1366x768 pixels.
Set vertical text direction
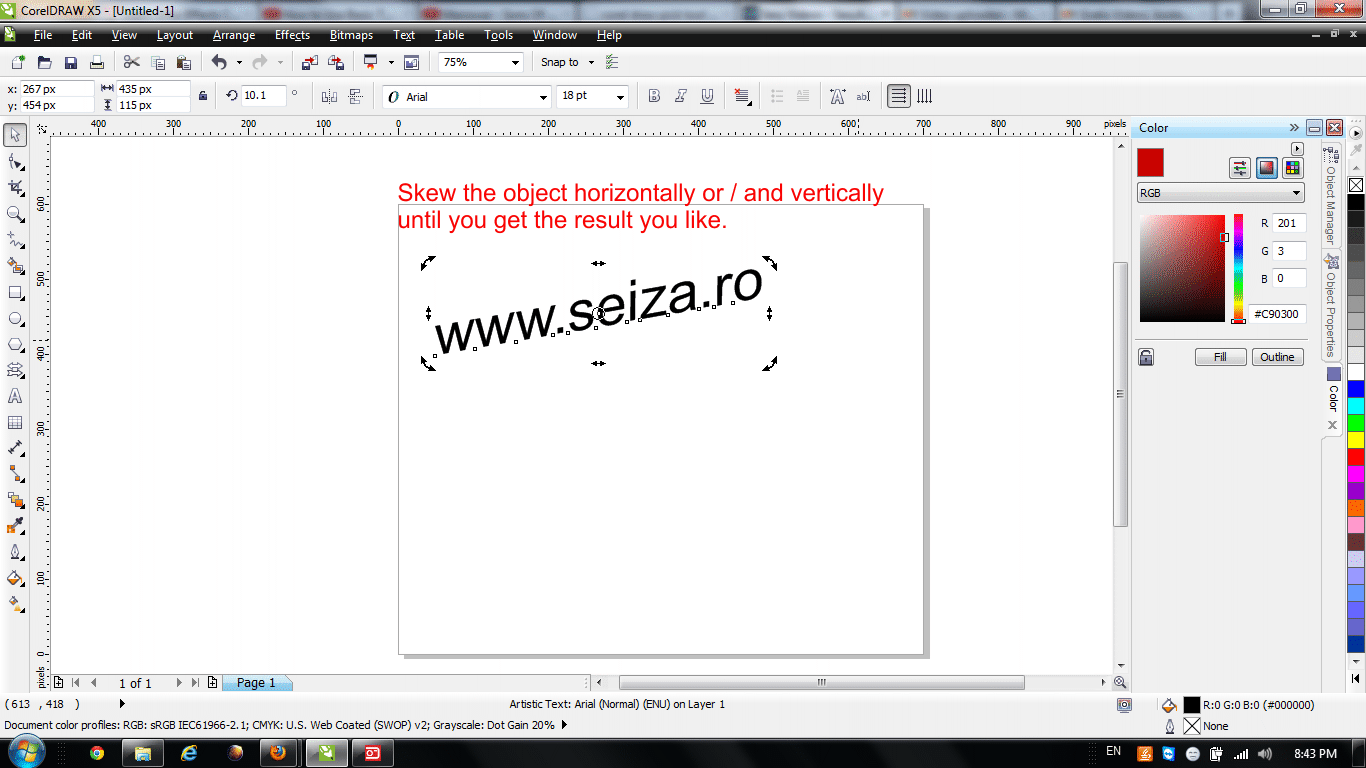pos(925,96)
